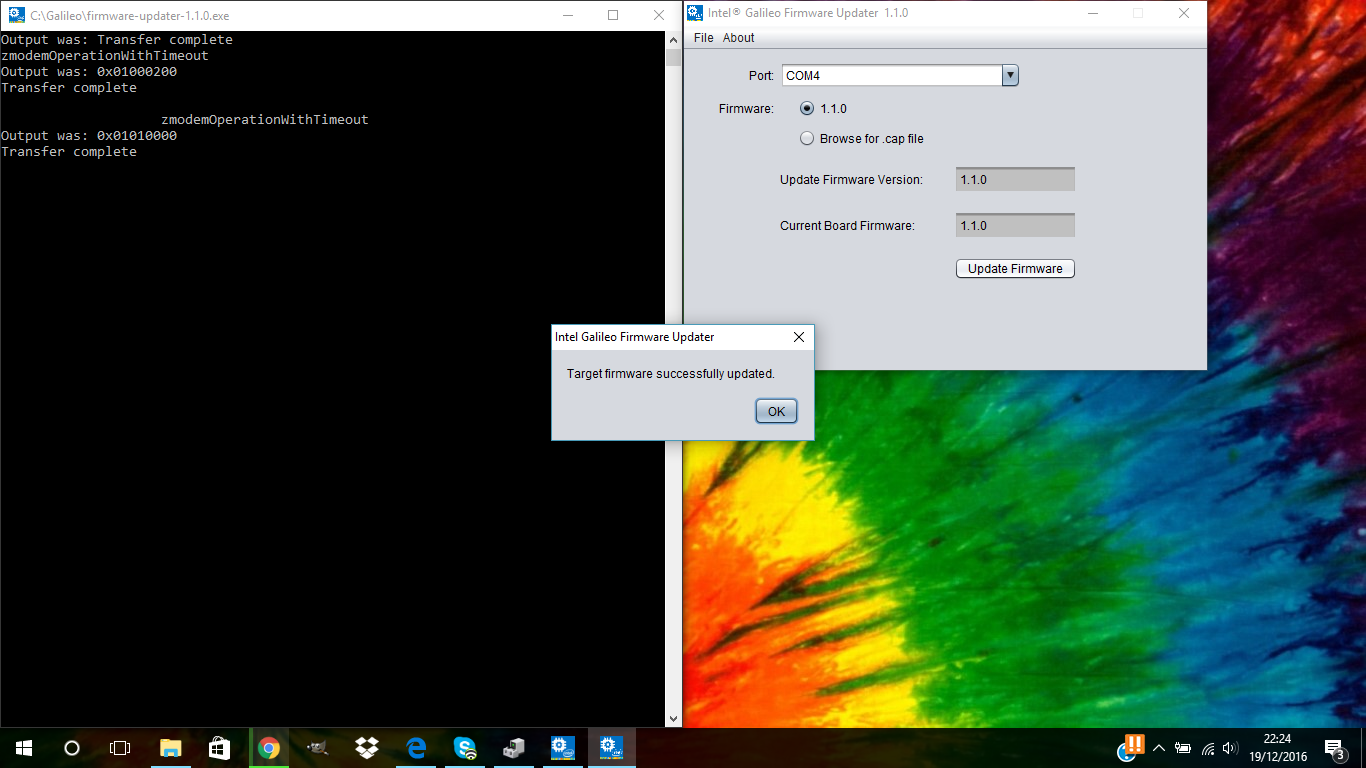Open the volume control in system tray
Screen dimensions: 1366x768
click(x=1230, y=748)
